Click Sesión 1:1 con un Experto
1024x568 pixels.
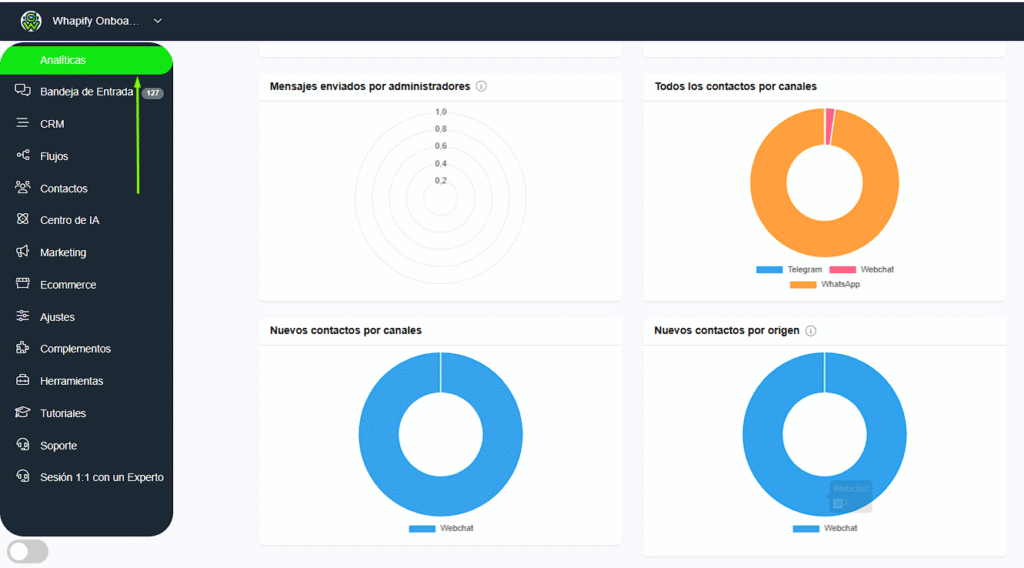pos(101,477)
